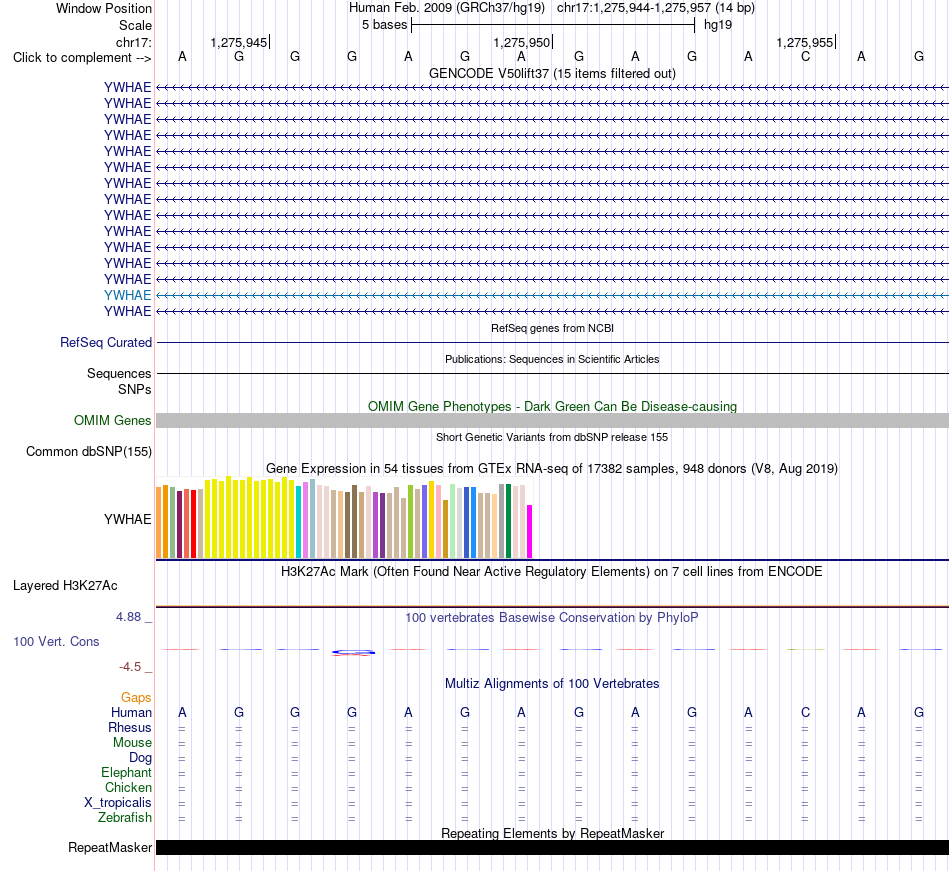Click the GTEx Gene Expression title
The height and width of the screenshot is (871, 950).
click(552, 468)
